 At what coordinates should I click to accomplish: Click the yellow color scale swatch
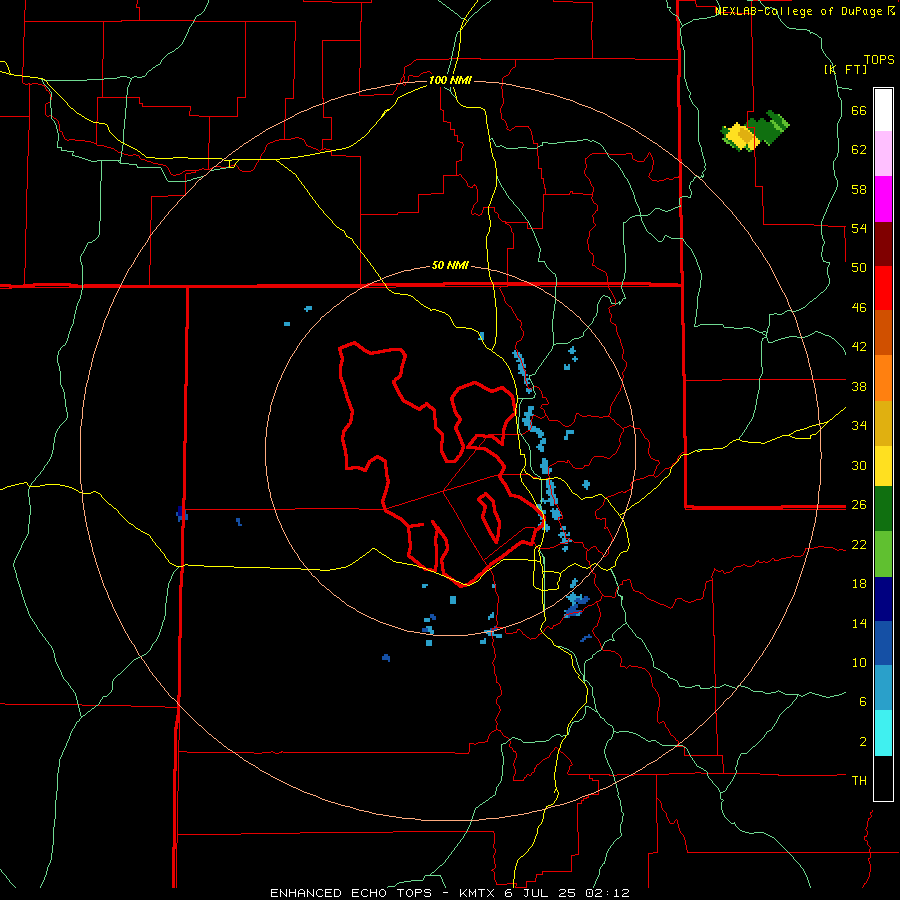point(883,466)
